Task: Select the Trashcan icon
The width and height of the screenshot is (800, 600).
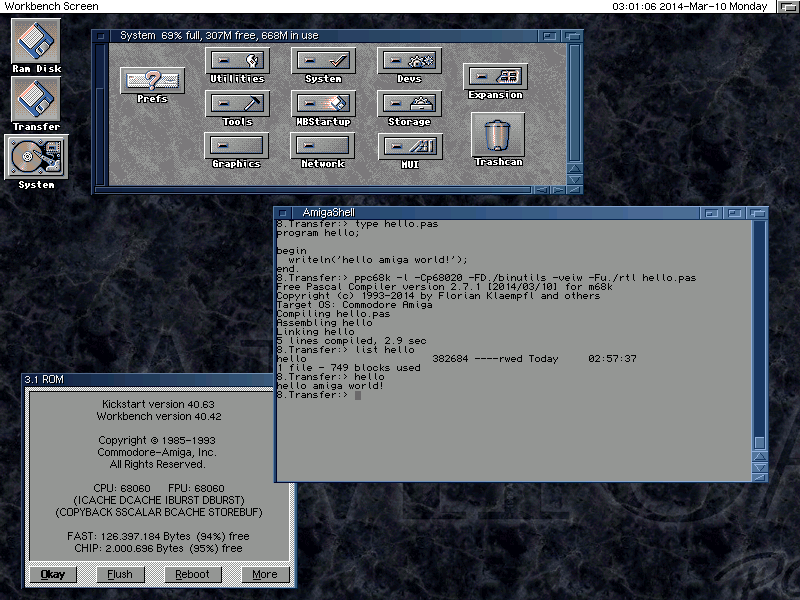Action: coord(498,140)
